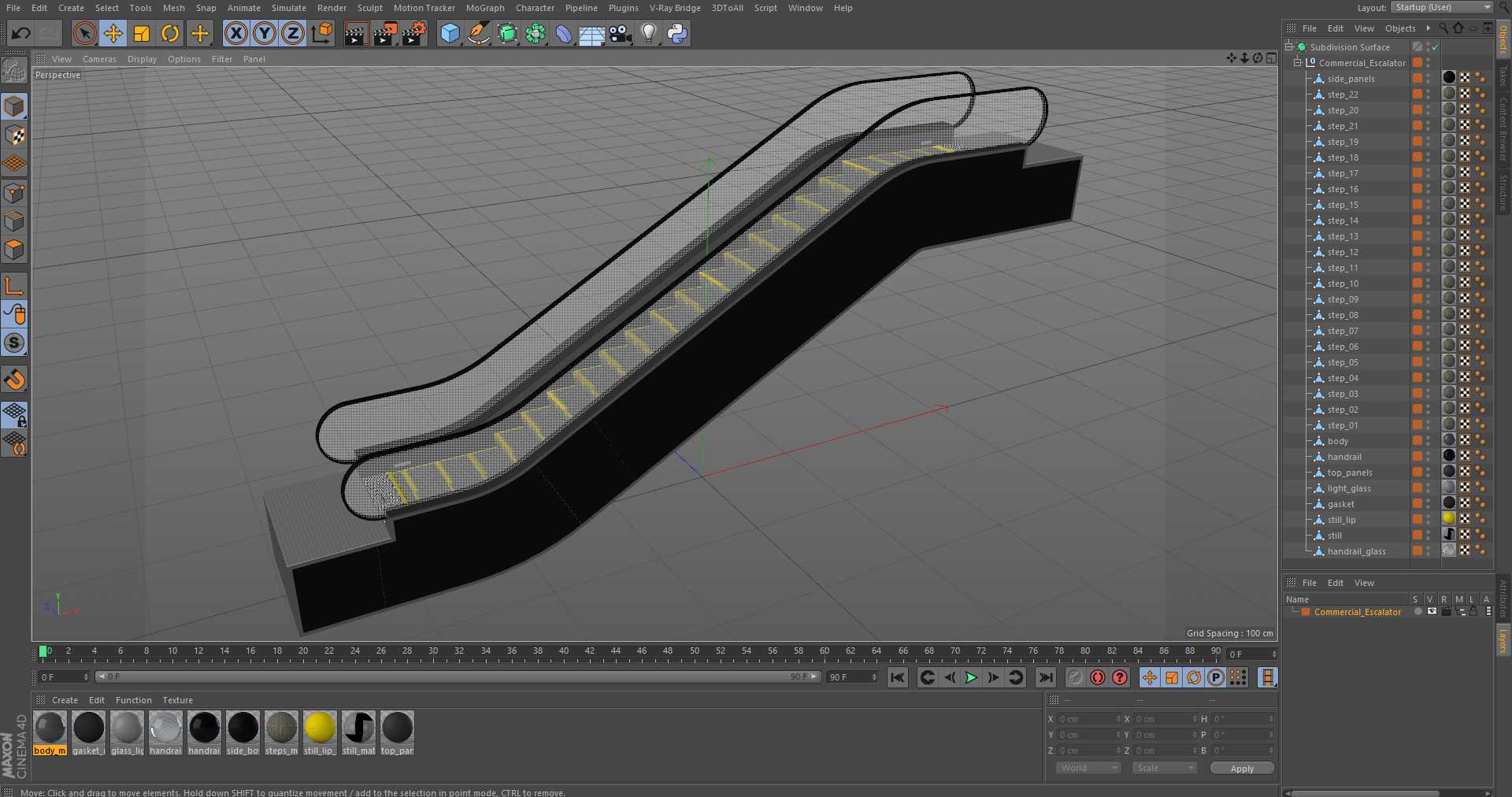Open the File menu
Viewport: 1512px width, 797px height.
click(x=13, y=8)
